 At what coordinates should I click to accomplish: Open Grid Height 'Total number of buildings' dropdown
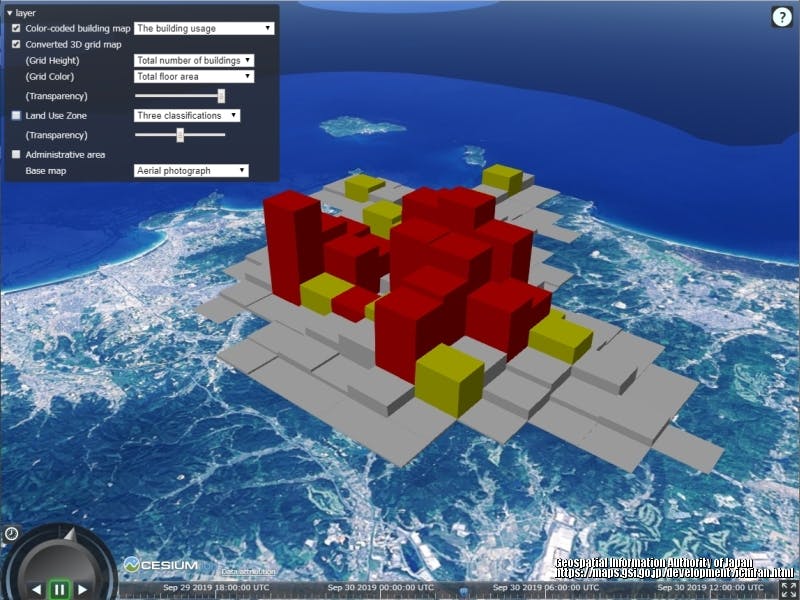pos(194,60)
